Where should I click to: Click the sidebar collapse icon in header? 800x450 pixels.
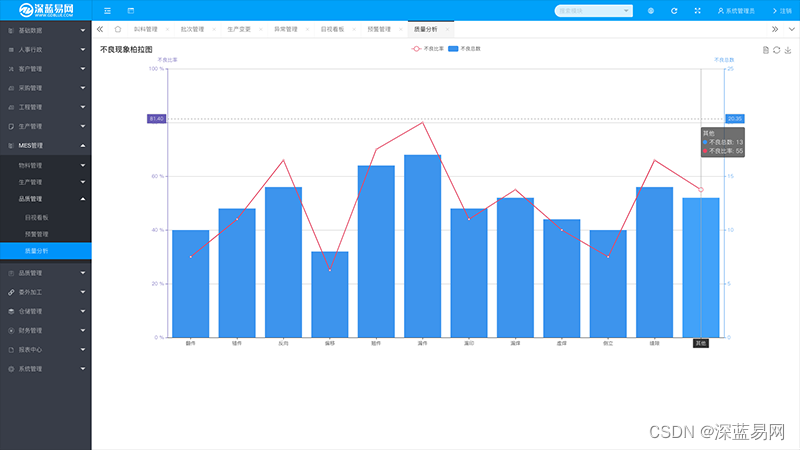(108, 11)
